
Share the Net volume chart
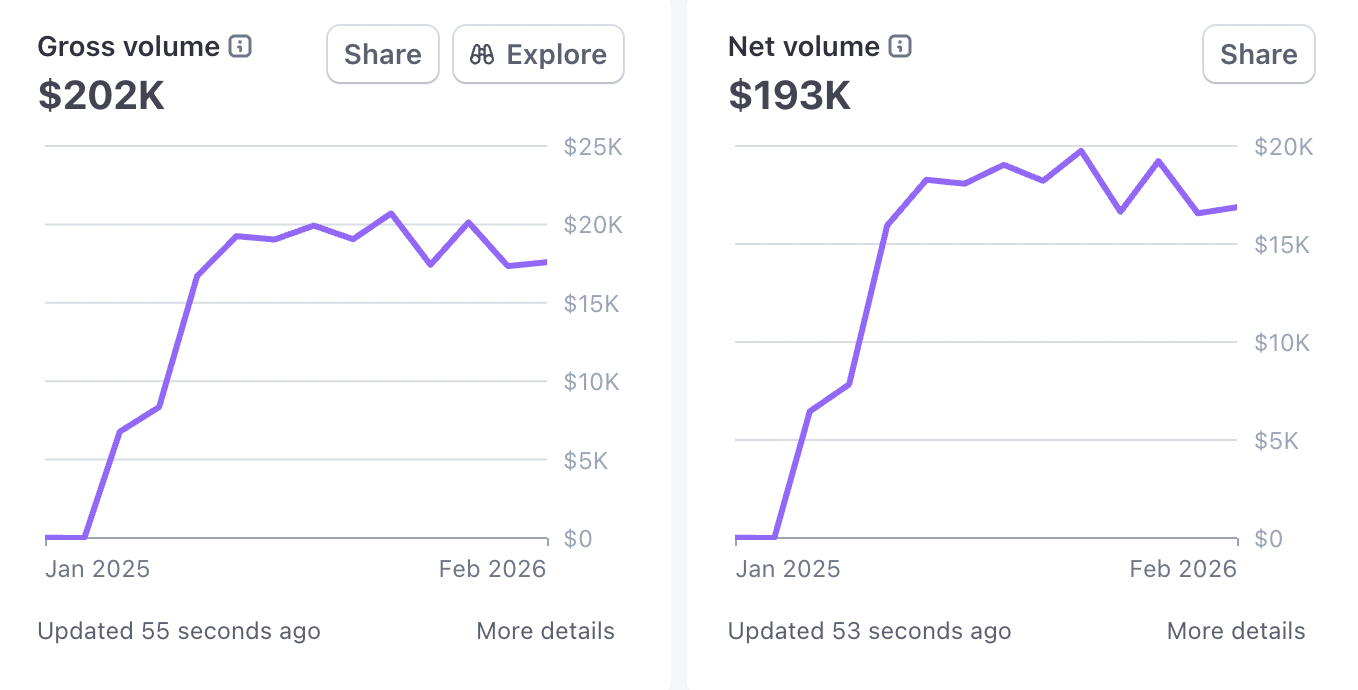tap(1258, 54)
